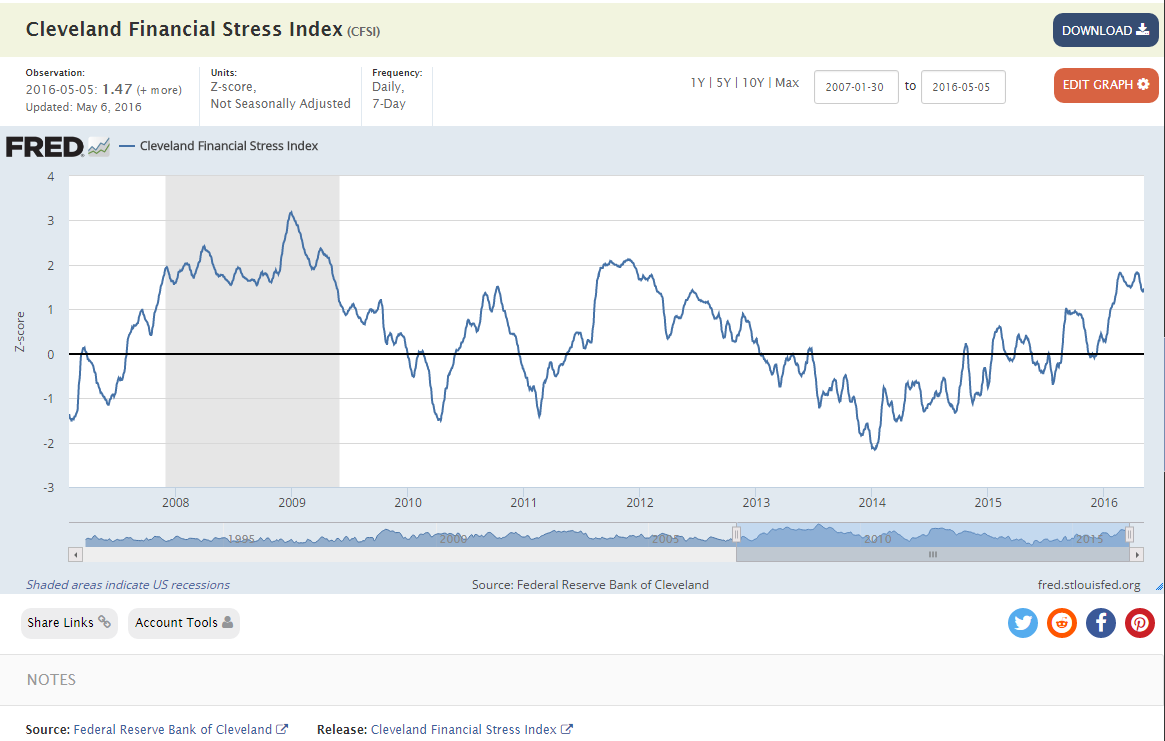
Task: Click the 'Daily, 7-Day' frequency text
Action: (x=389, y=95)
